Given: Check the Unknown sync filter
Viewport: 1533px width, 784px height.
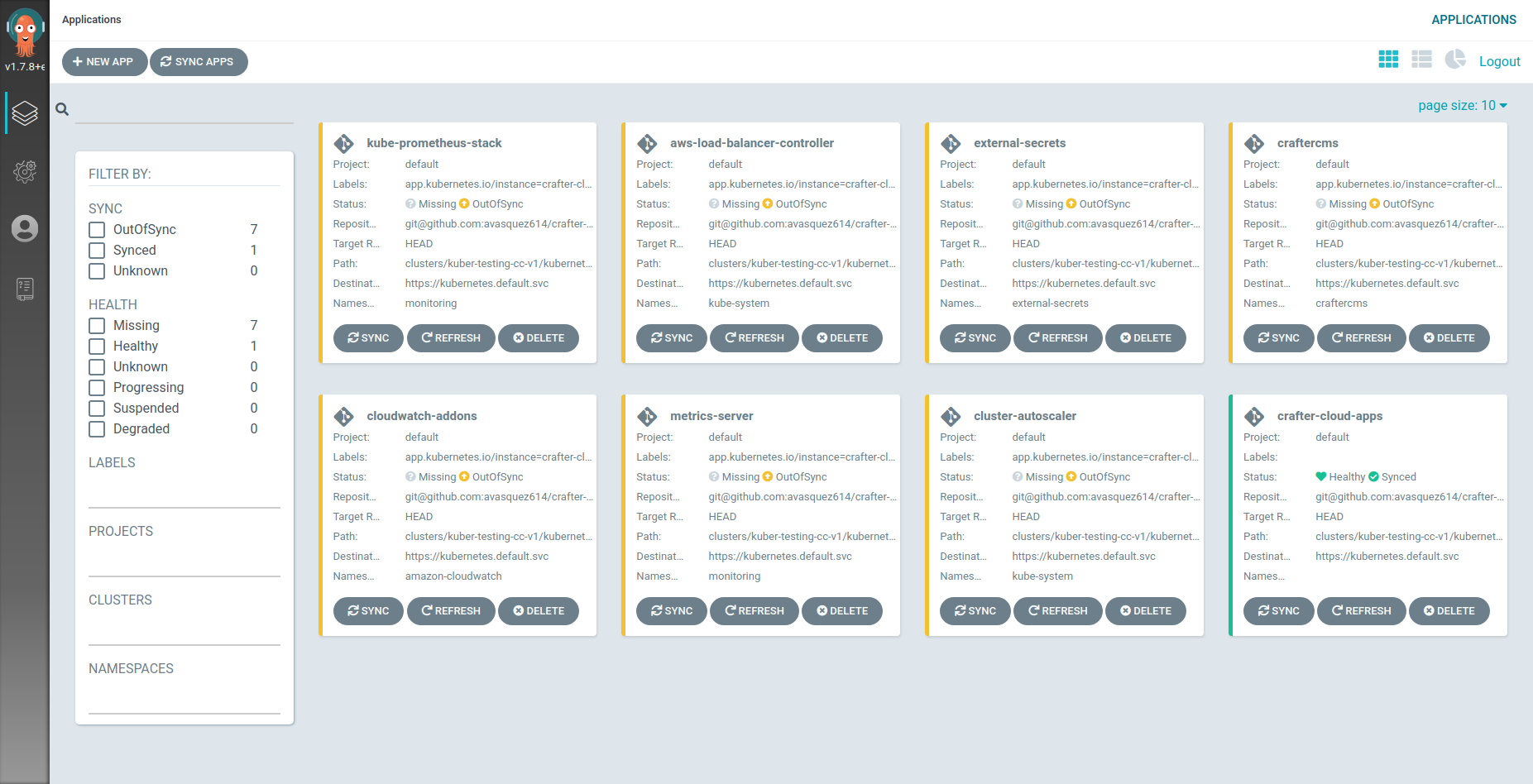Looking at the screenshot, I should coord(97,271).
